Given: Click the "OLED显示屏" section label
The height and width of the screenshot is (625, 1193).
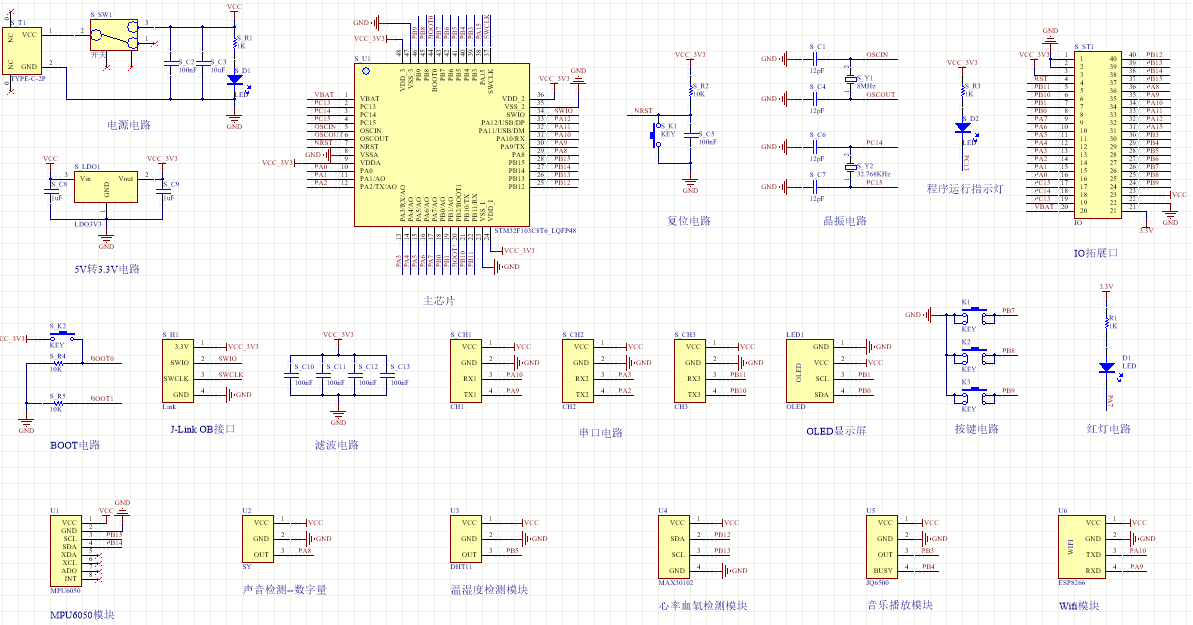Looking at the screenshot, I should click(x=836, y=431).
